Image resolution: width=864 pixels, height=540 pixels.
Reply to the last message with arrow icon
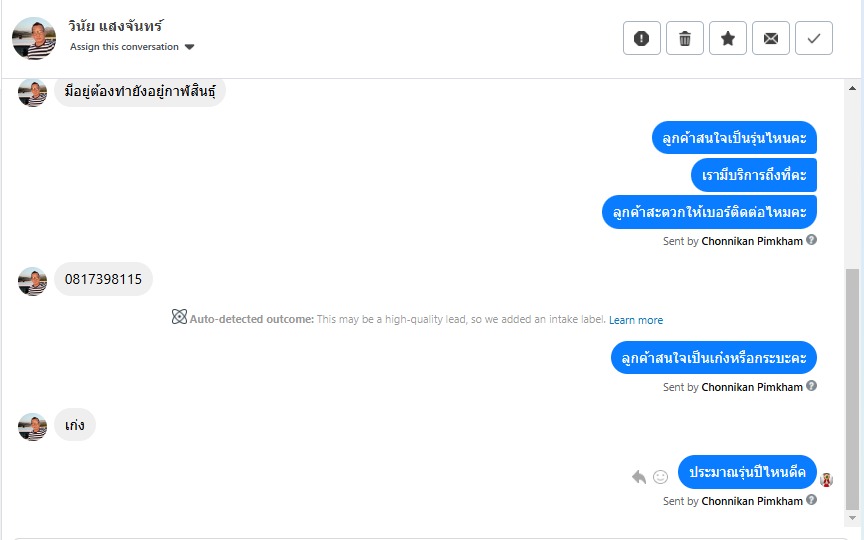(639, 477)
